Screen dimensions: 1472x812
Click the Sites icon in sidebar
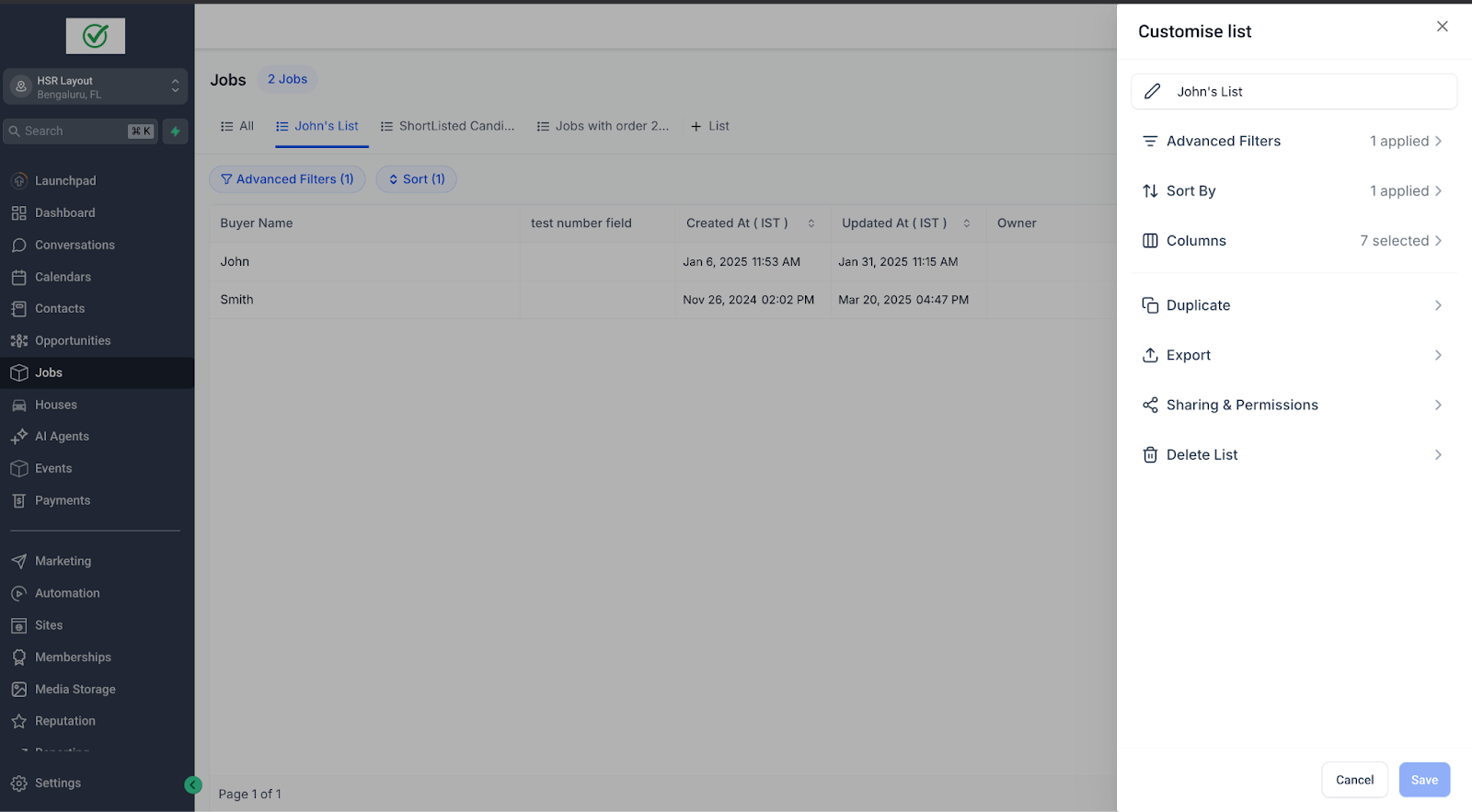point(19,625)
